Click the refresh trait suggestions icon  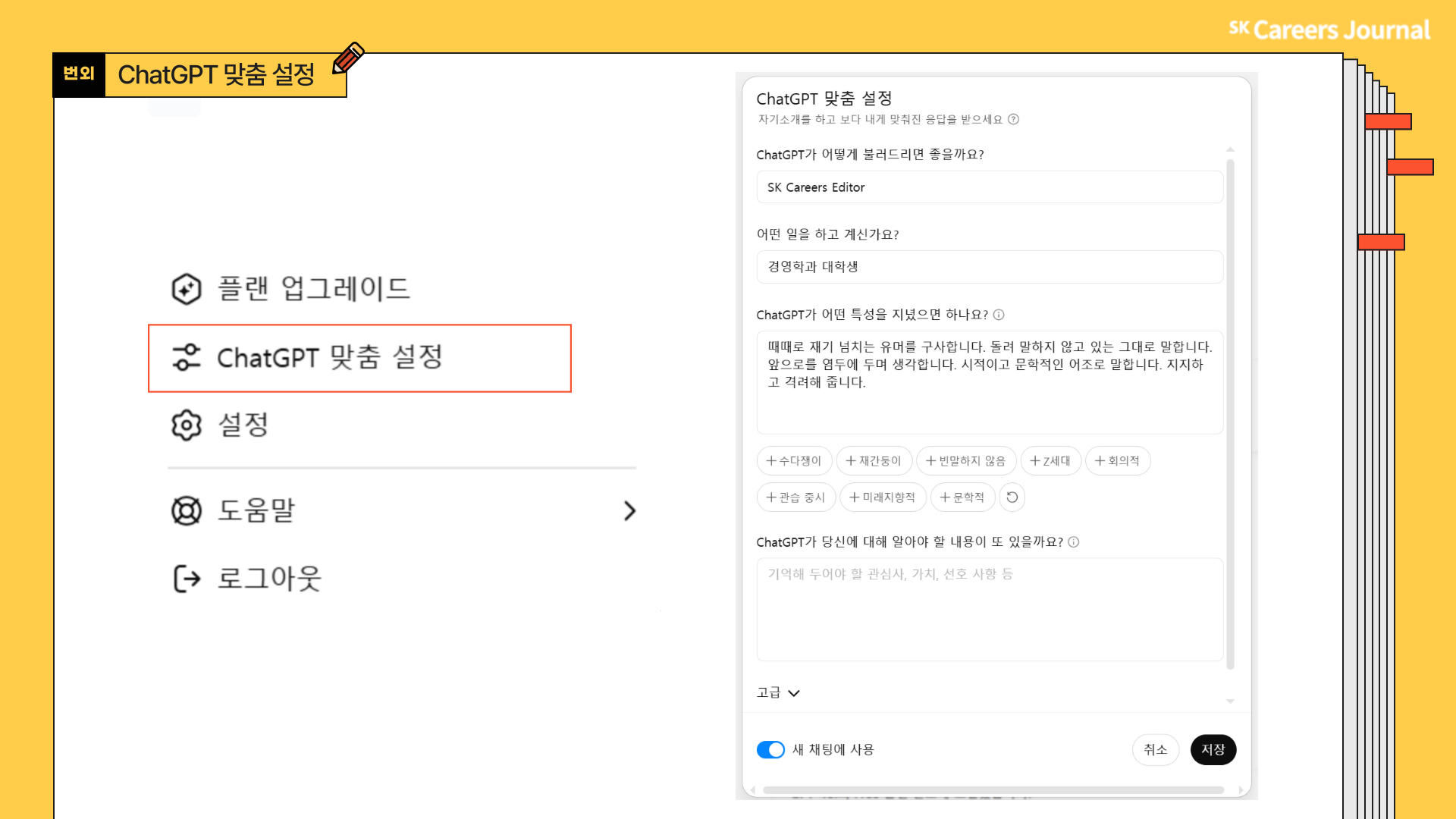(x=1012, y=497)
